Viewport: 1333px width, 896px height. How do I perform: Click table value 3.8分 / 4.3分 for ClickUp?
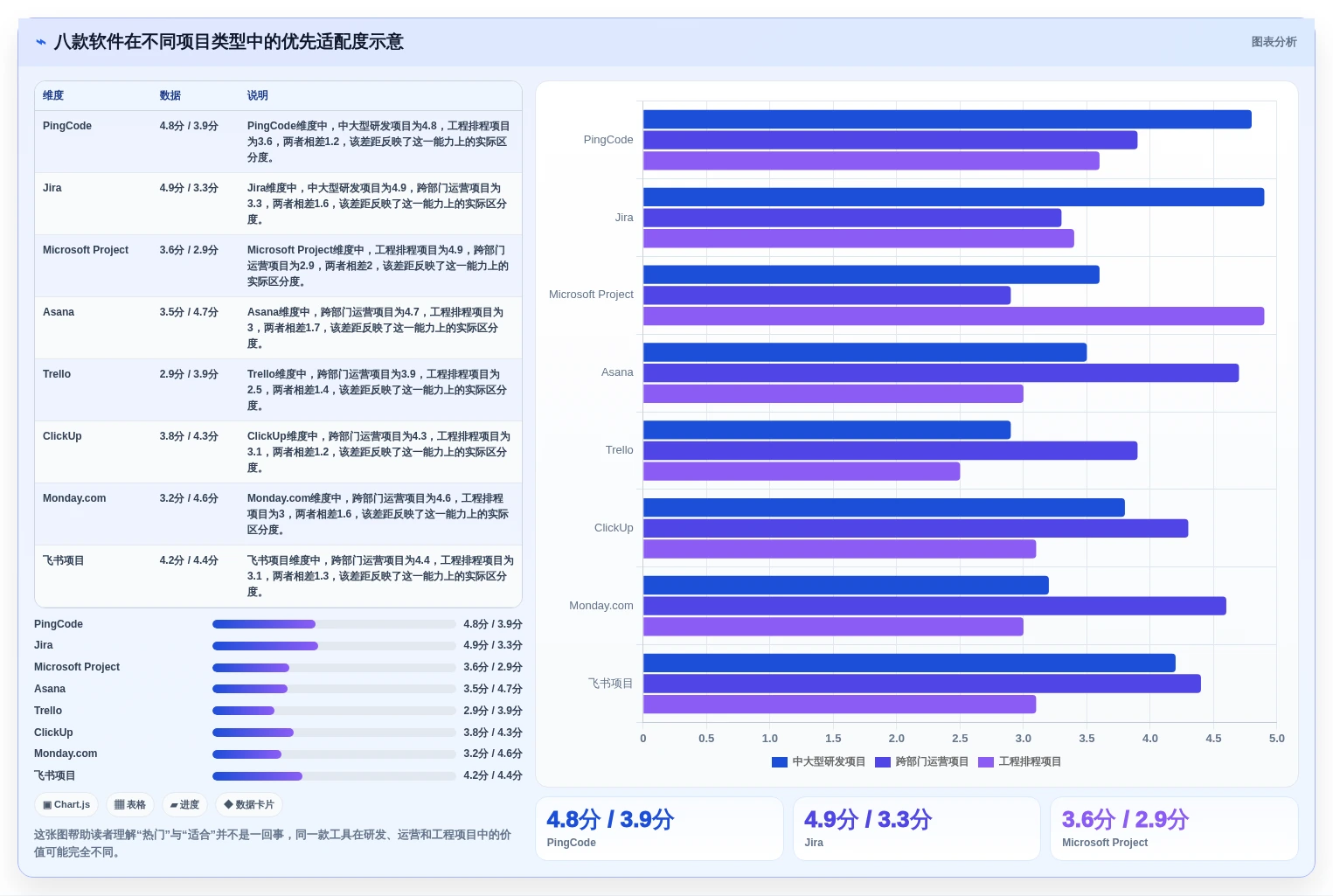pyautogui.click(x=189, y=436)
